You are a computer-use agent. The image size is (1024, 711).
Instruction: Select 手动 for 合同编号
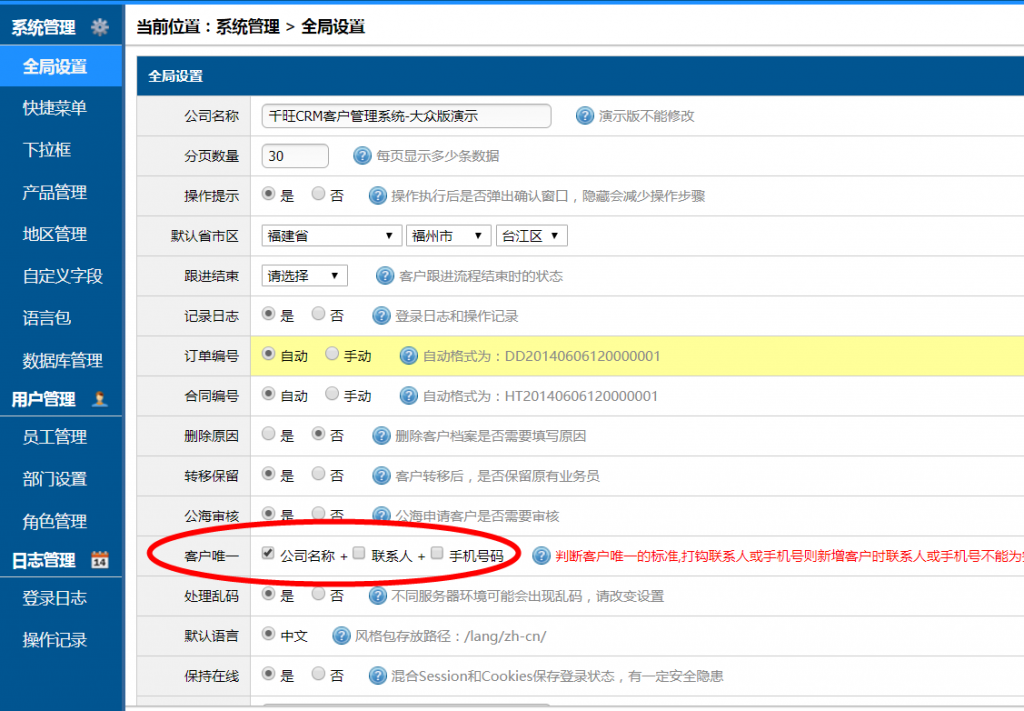coord(332,393)
